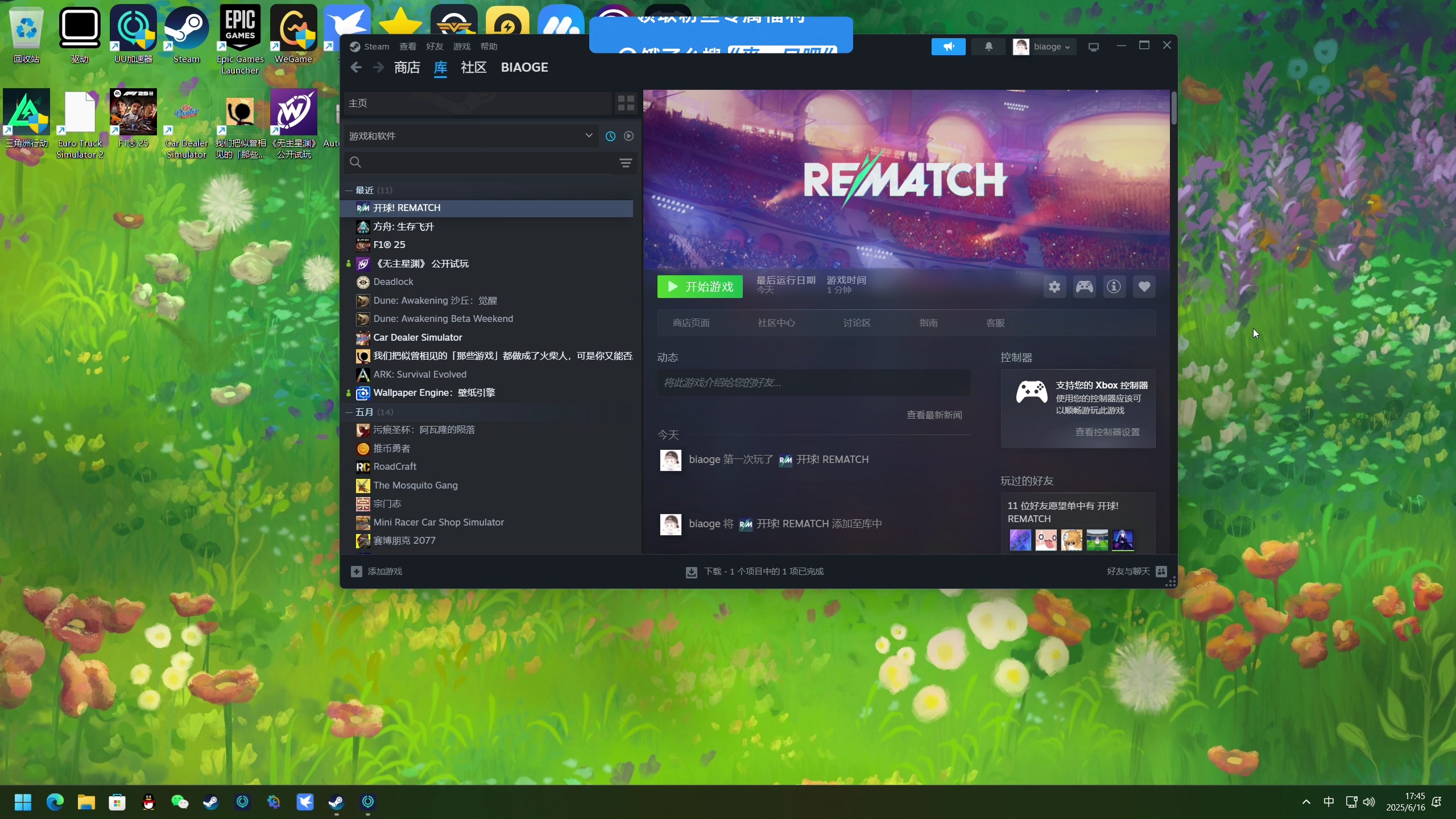This screenshot has height=819, width=1456.
Task: Open REMATCH 客服 tab
Action: 995,323
